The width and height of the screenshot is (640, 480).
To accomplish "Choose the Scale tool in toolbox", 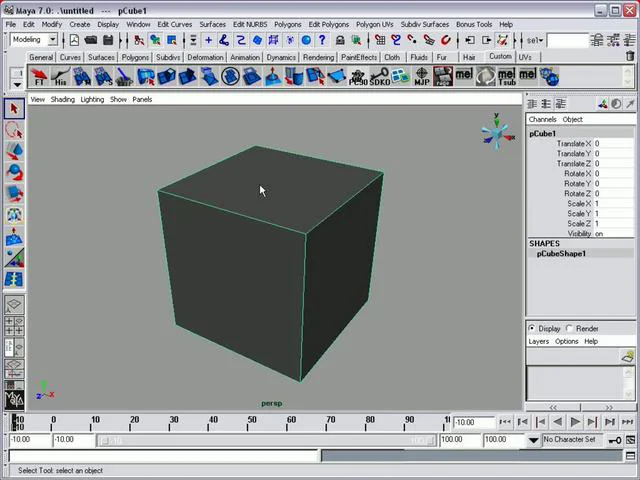I will click(x=14, y=194).
